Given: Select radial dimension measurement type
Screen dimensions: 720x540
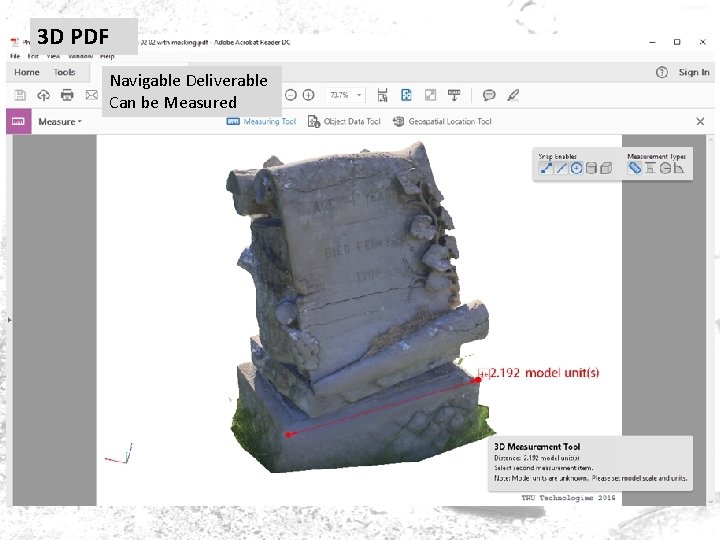Looking at the screenshot, I should pos(665,168).
